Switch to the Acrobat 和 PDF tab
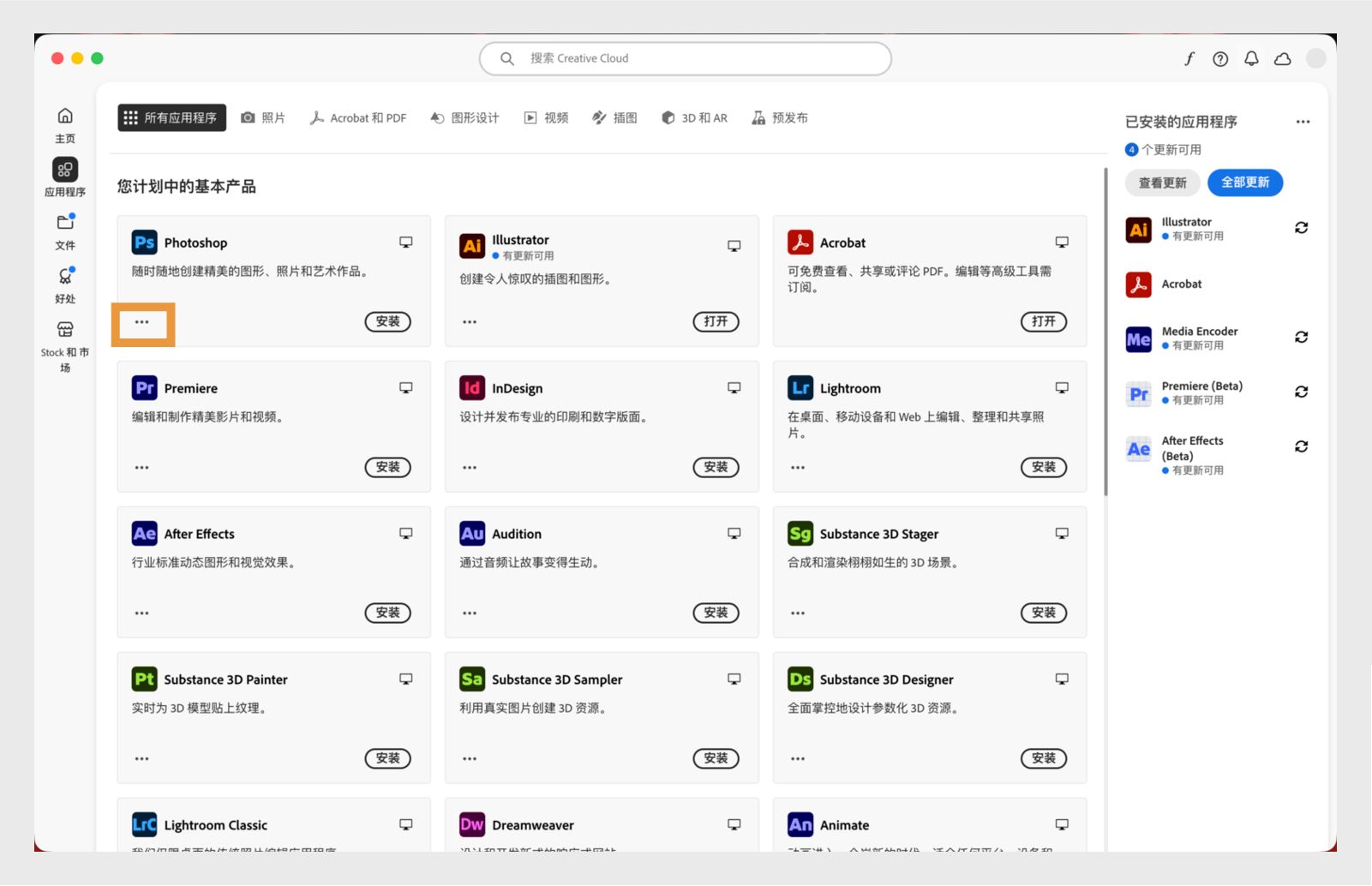Image resolution: width=1372 pixels, height=886 pixels. pyautogui.click(x=358, y=117)
